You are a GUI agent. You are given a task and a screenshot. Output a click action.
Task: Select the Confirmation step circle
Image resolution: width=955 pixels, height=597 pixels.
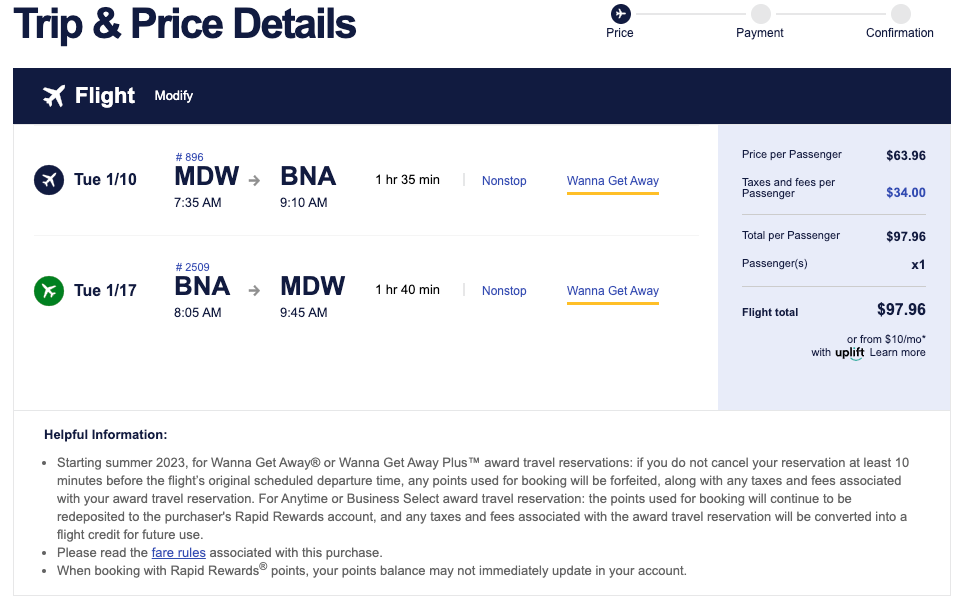coord(900,14)
